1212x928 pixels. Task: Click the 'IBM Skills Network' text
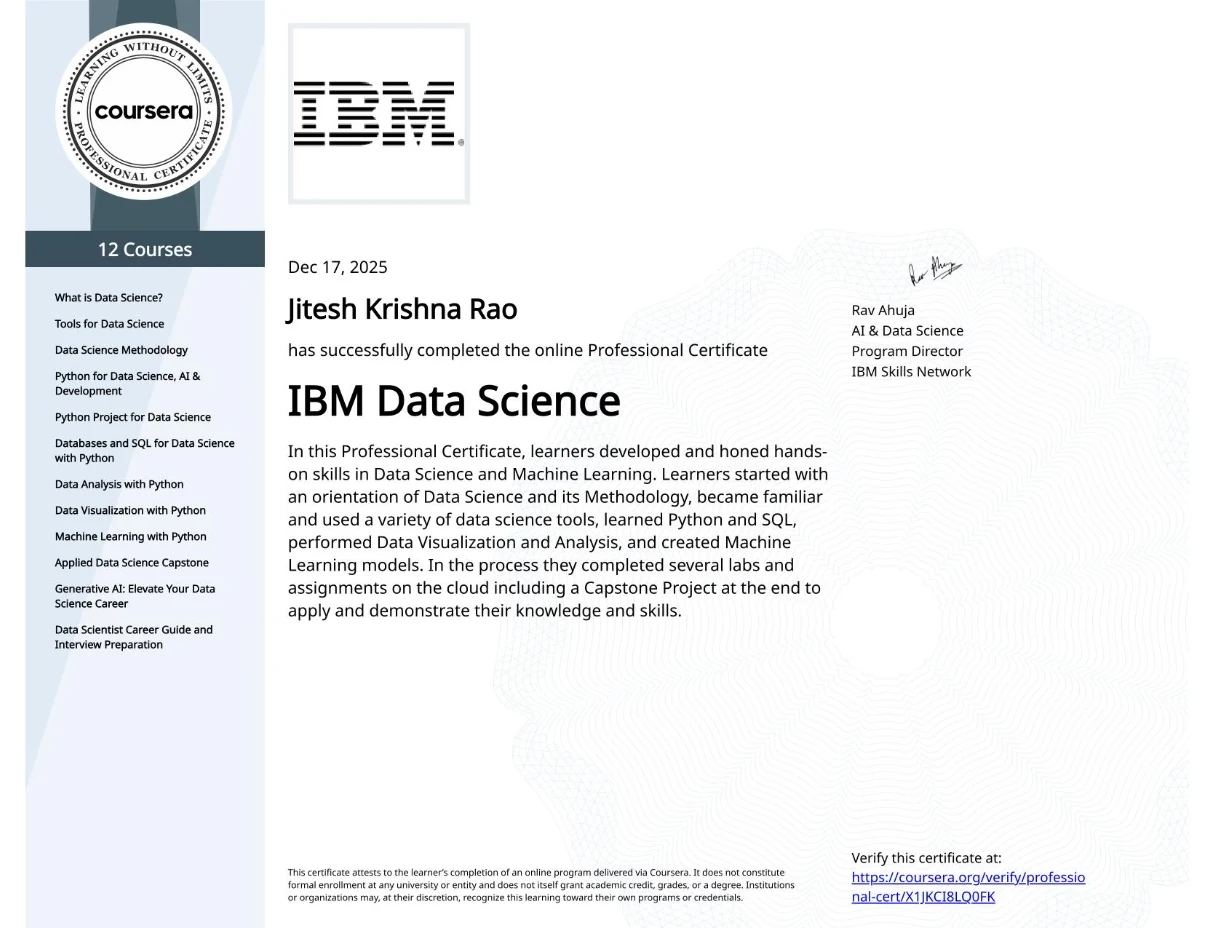(x=911, y=372)
